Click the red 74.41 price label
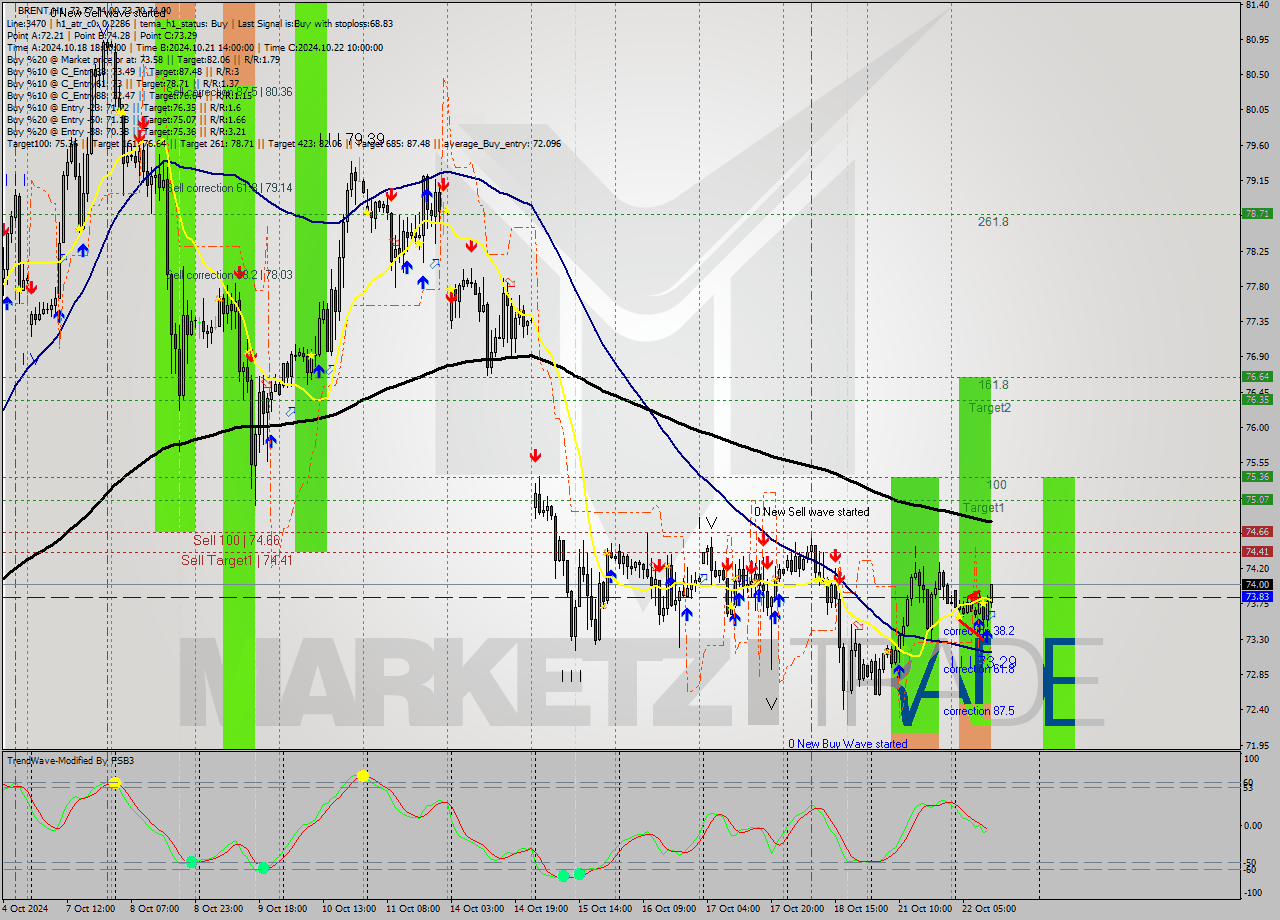The image size is (1280, 920). point(1257,552)
